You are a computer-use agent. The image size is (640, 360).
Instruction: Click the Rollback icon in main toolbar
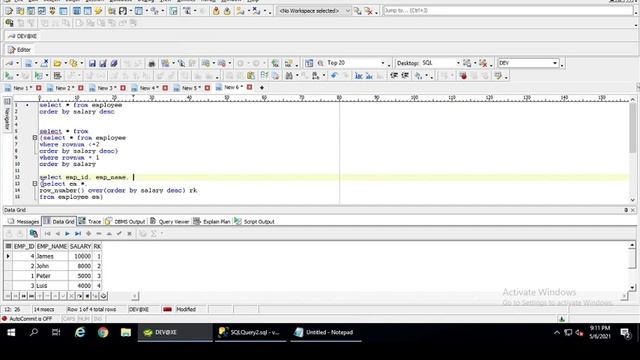tap(227, 11)
